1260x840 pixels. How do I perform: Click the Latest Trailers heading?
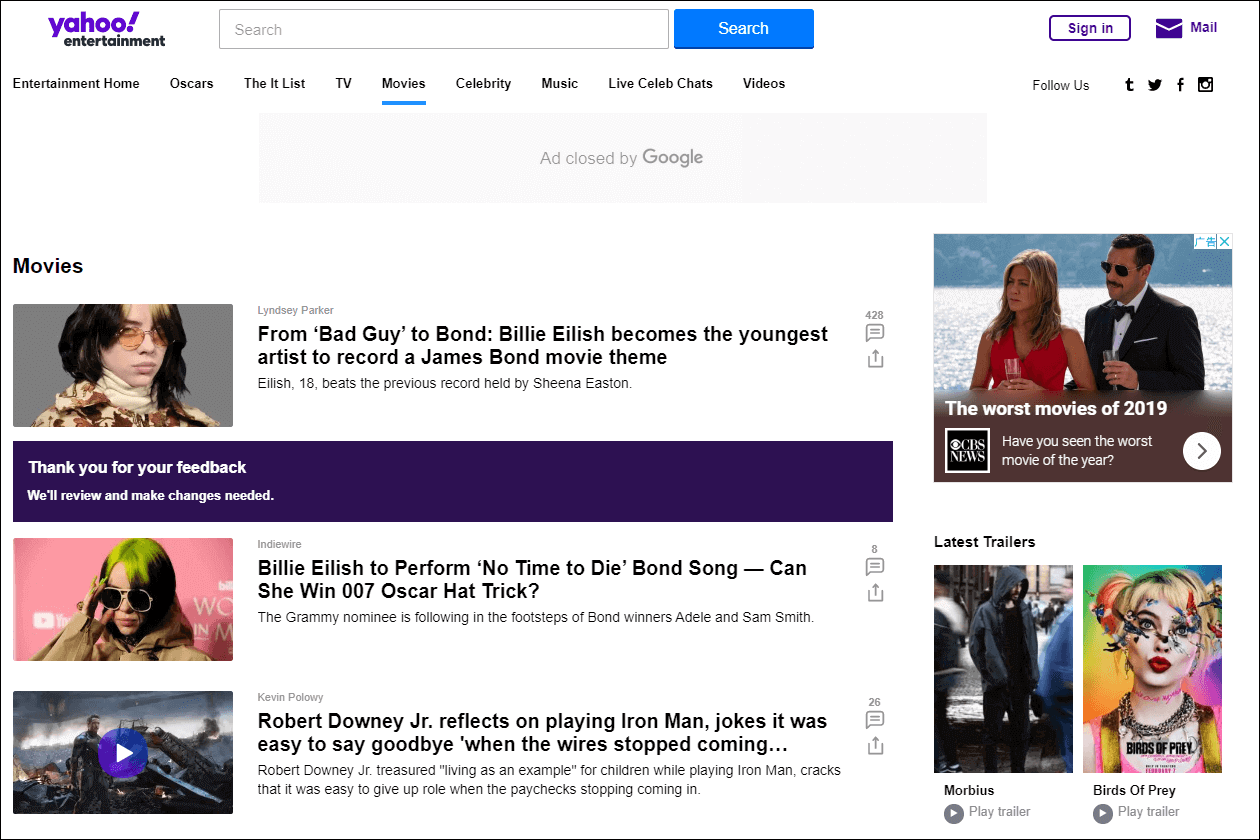pyautogui.click(x=985, y=542)
